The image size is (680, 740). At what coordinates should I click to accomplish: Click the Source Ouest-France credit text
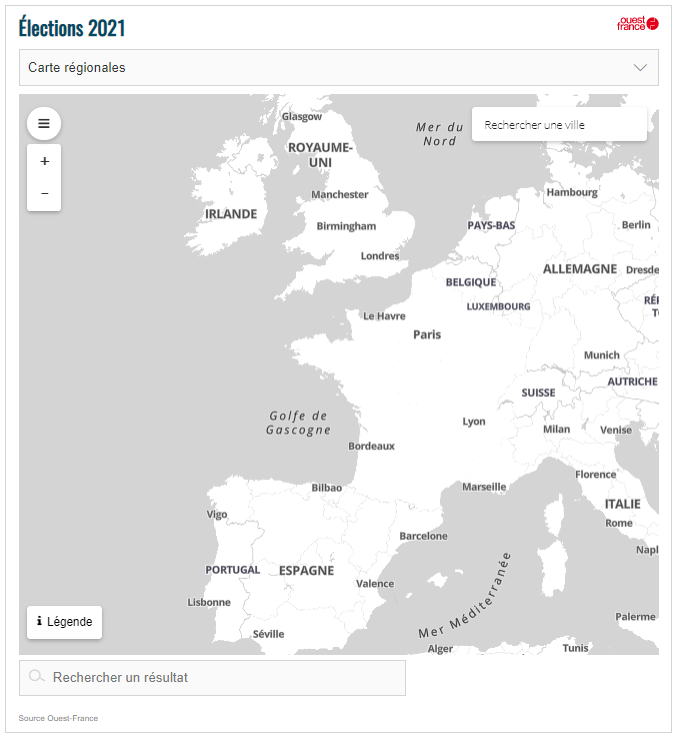click(x=59, y=718)
